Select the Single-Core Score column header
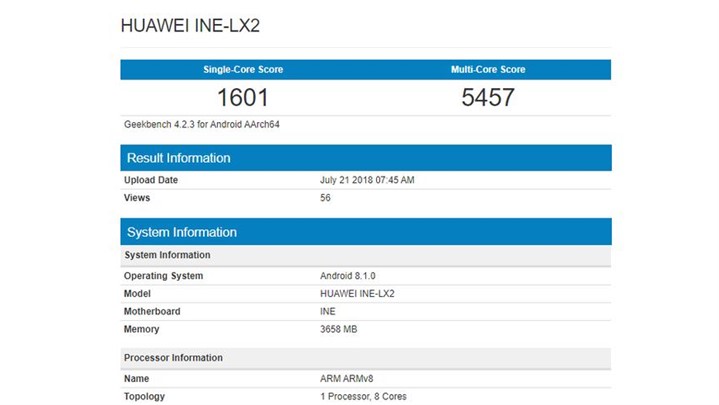719x405 pixels. 243,70
